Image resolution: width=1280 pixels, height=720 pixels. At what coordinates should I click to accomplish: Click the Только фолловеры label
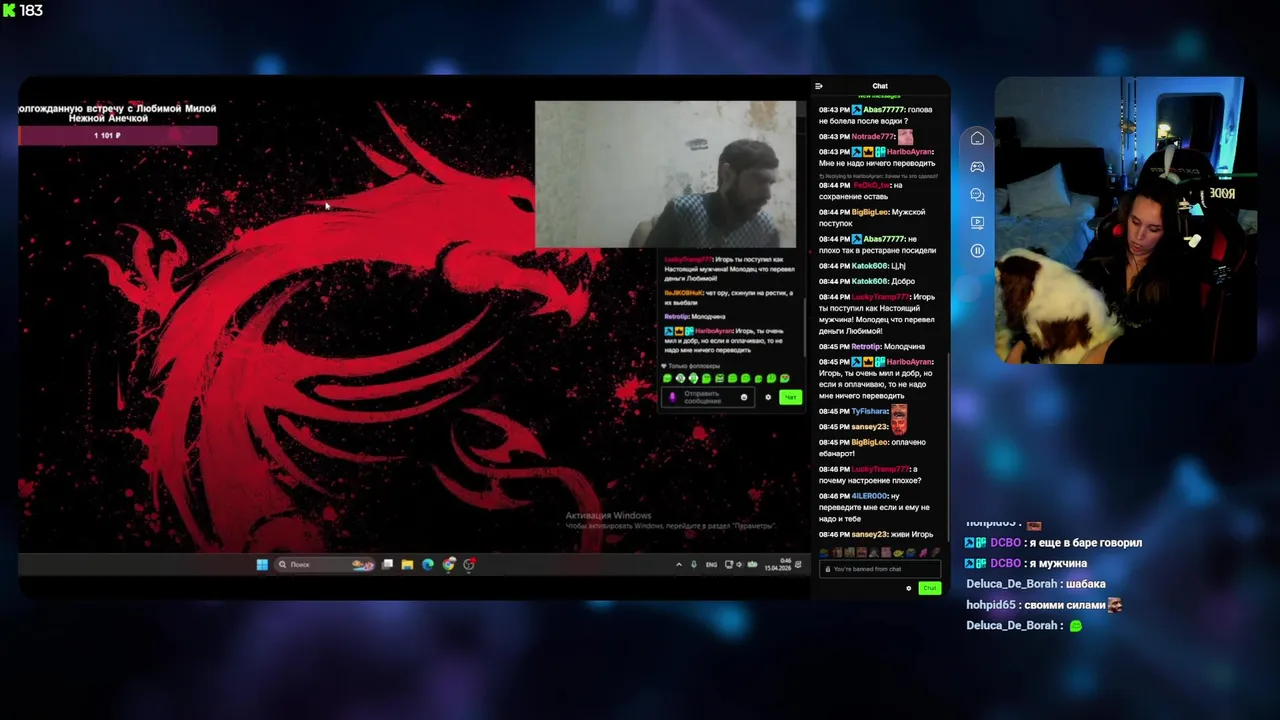(x=693, y=366)
